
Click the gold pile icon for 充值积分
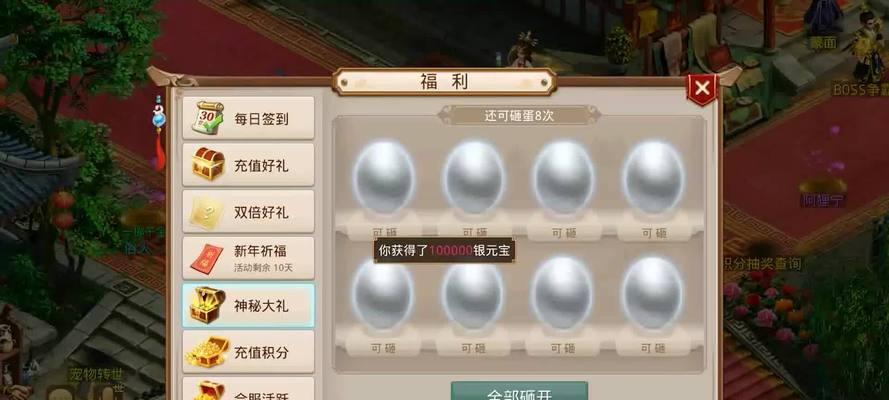click(x=207, y=352)
